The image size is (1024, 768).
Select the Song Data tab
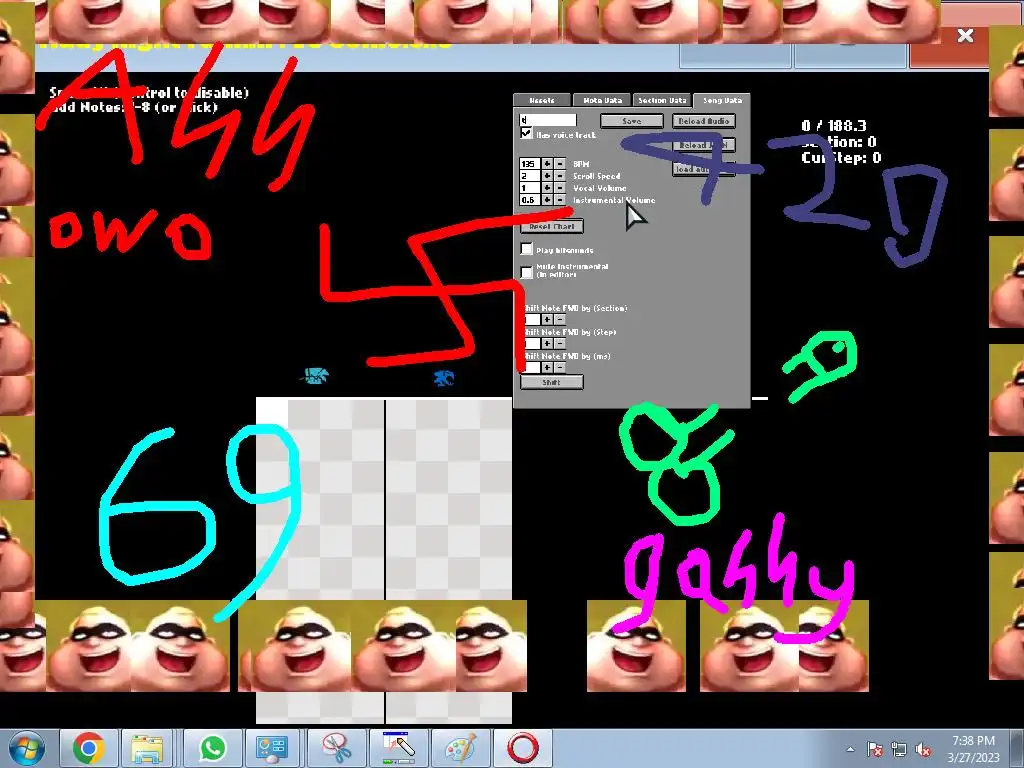[x=722, y=101]
